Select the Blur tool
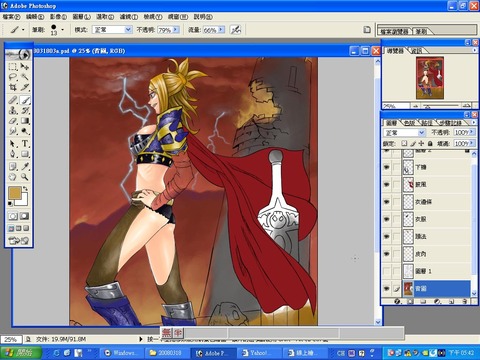Viewport: 480px width, 360px height. [x=13, y=131]
